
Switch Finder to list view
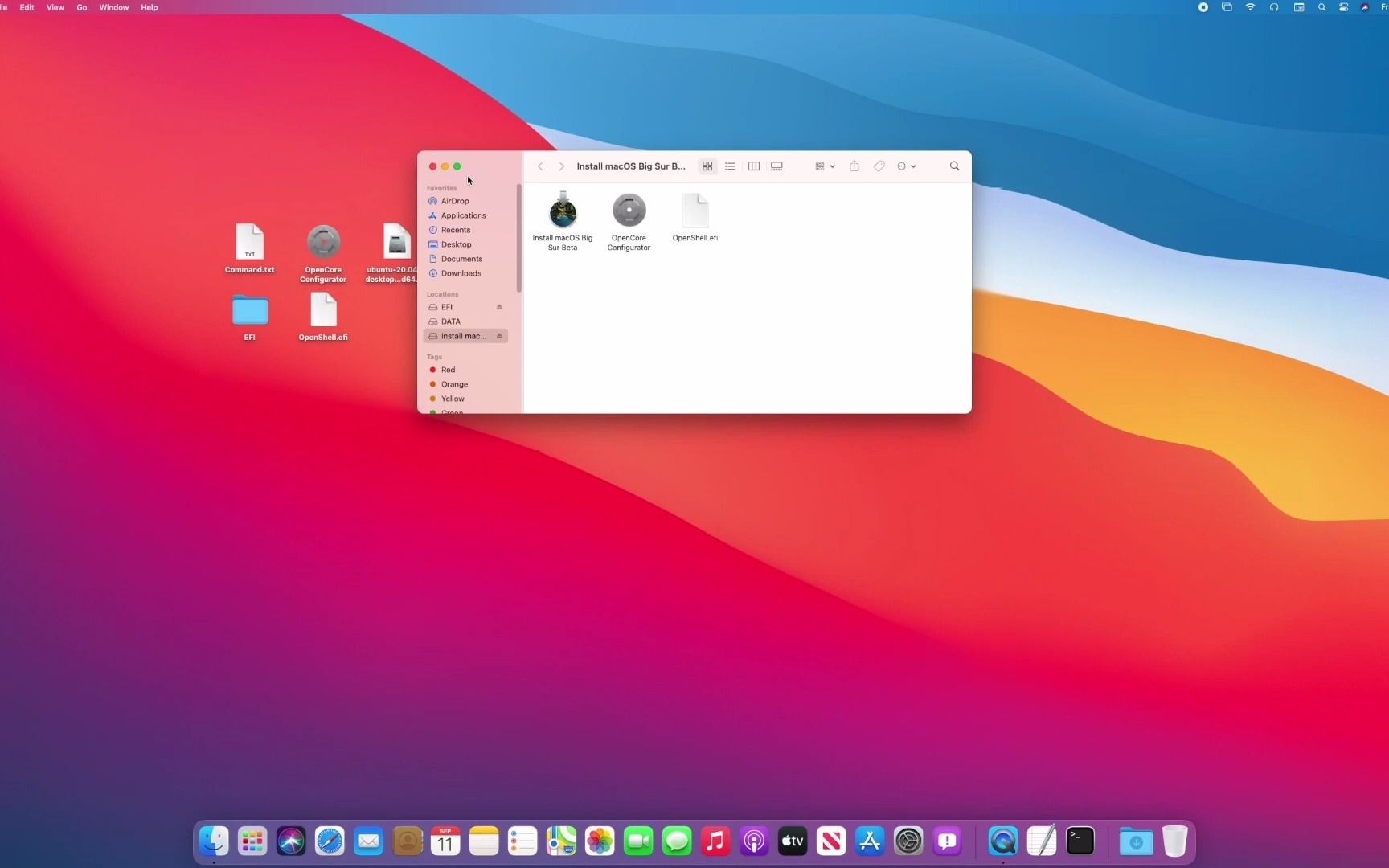click(x=730, y=166)
